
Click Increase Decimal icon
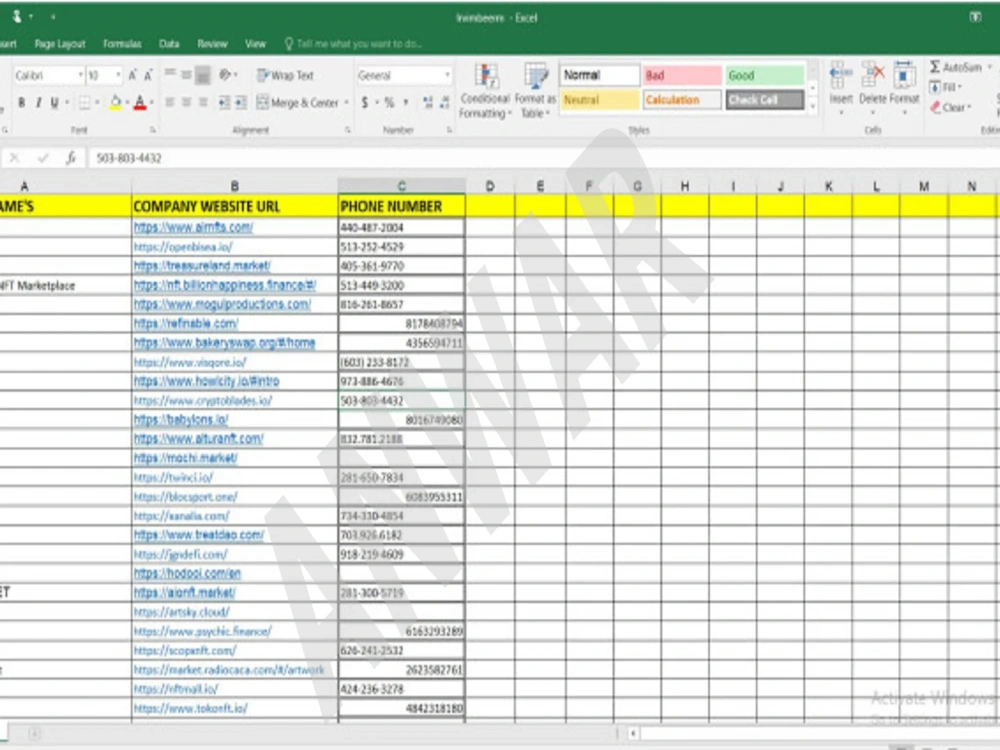coord(427,103)
